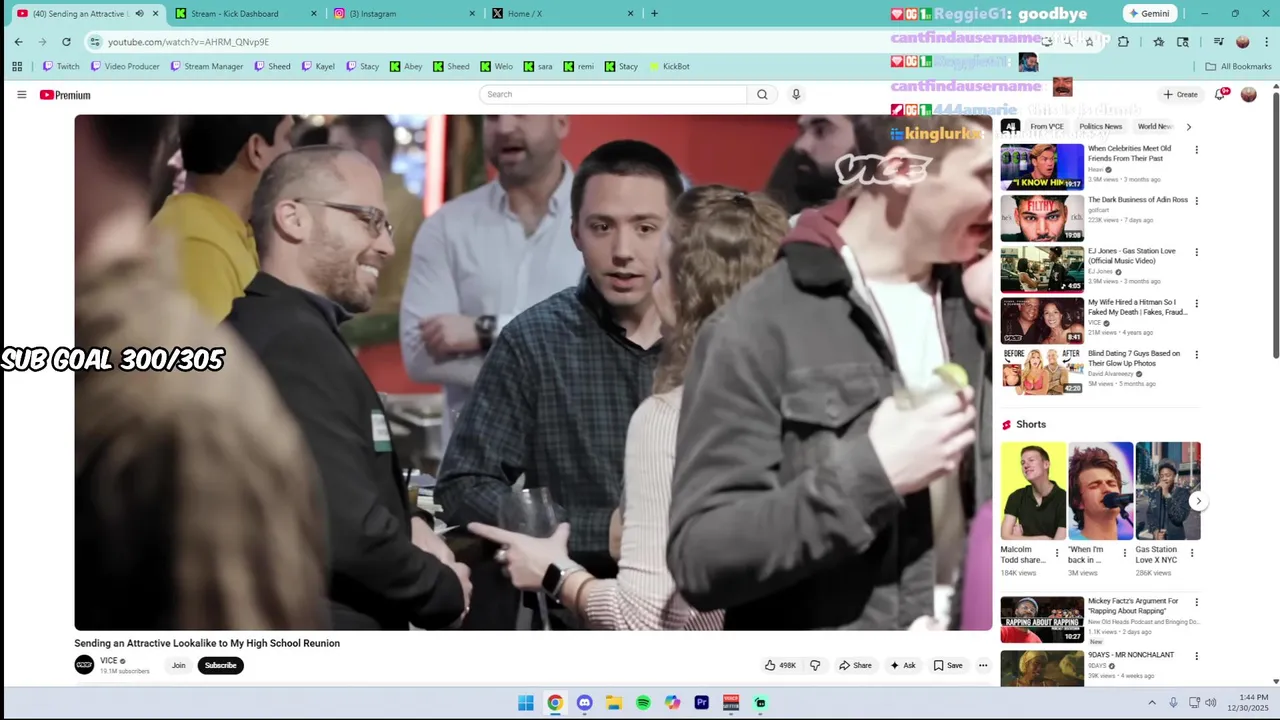Open 'Blind Dating 7 Guys' video thumbnail
Viewport: 1280px width, 720px height.
point(1042,371)
